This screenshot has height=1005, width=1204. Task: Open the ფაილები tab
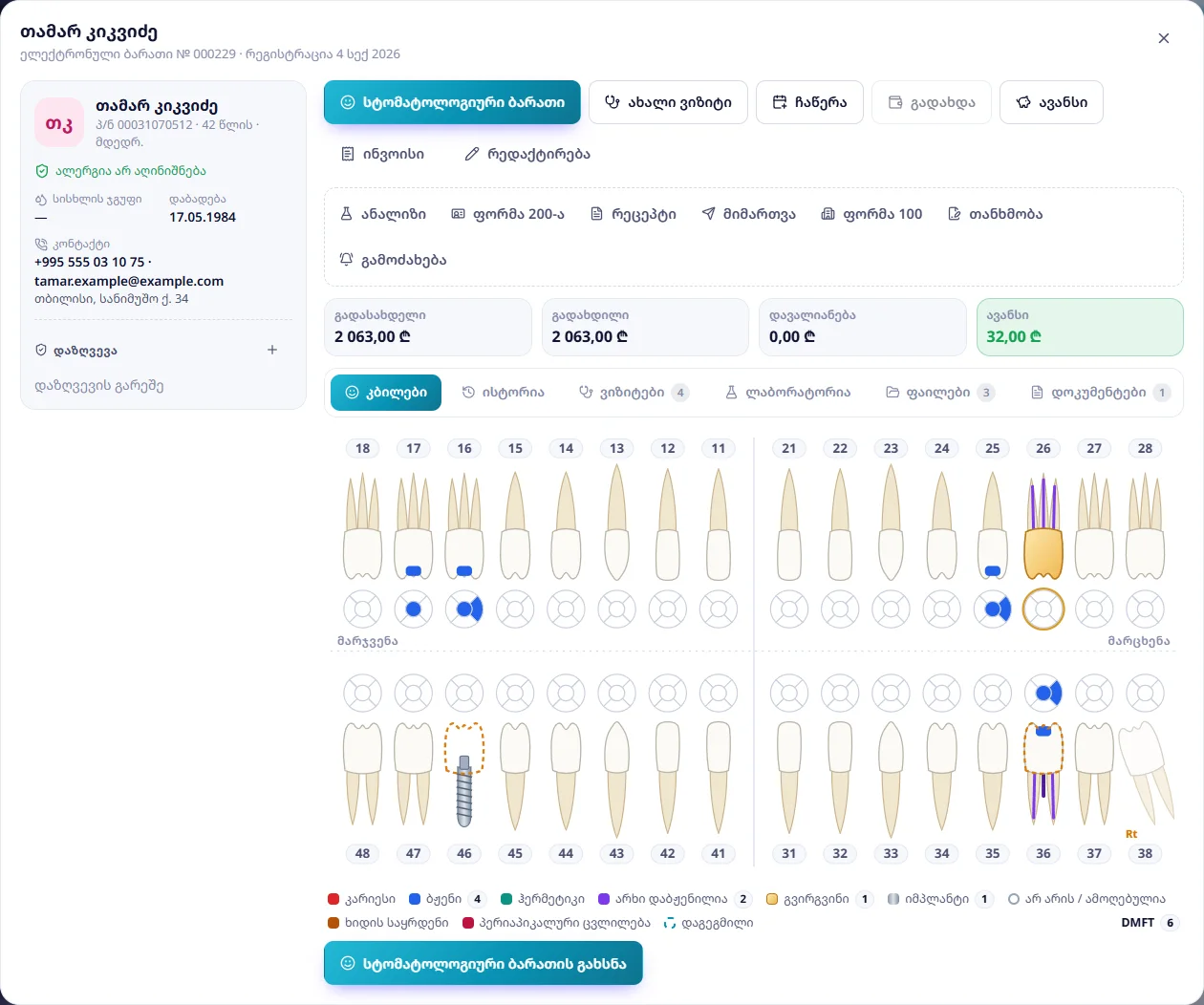pyautogui.click(x=940, y=393)
